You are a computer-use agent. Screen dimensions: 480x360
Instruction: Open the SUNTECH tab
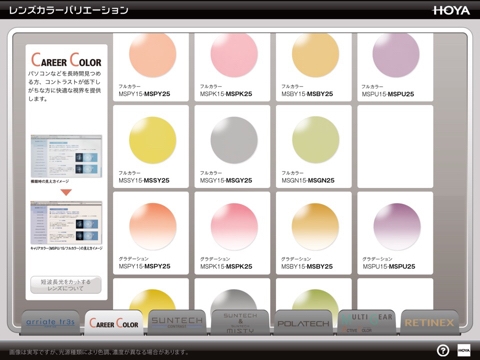point(177,322)
